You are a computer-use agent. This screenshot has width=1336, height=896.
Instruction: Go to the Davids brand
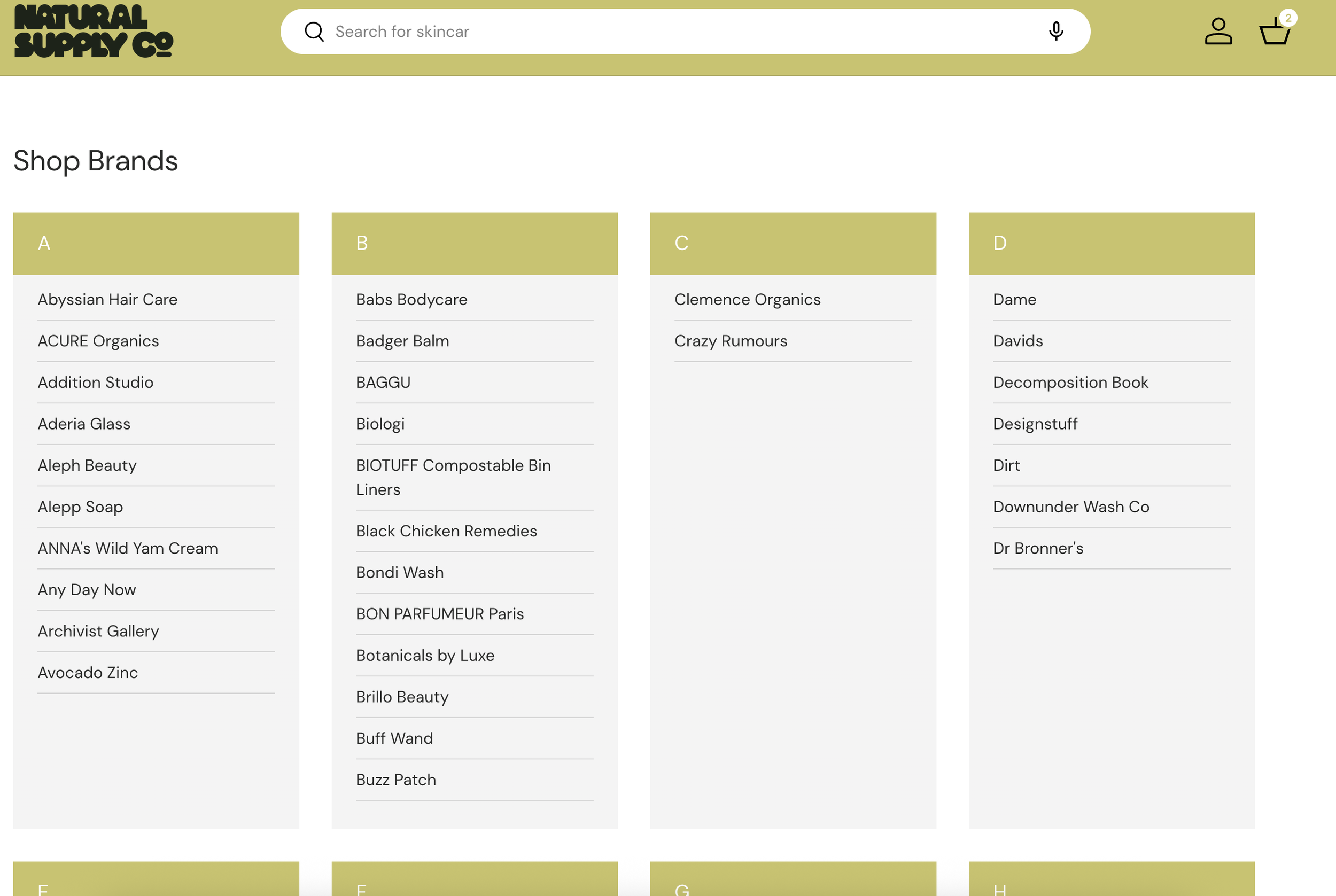coord(1017,341)
